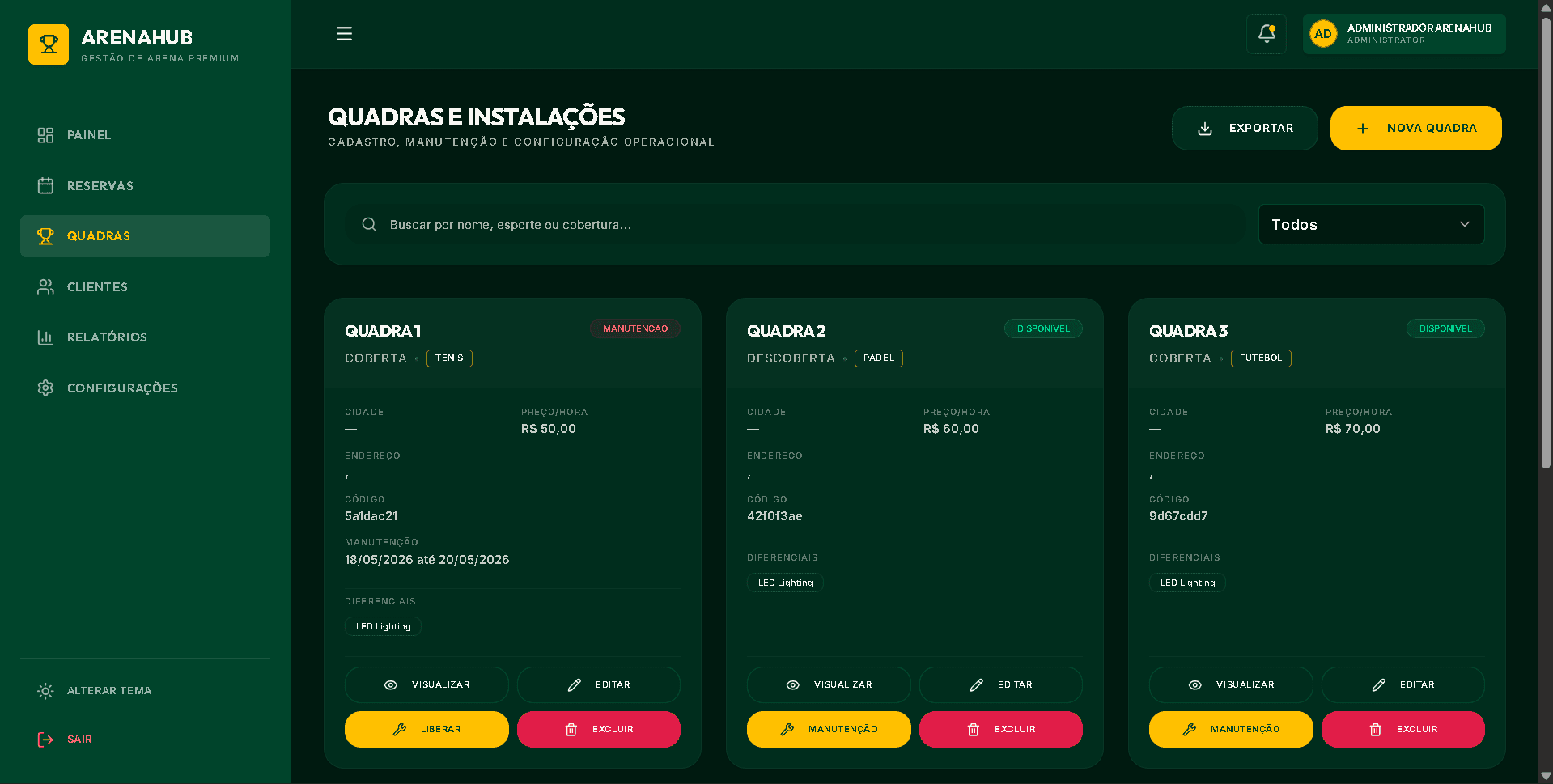Click code 5a1dac21 on Quadra 1
Screen dimensions: 1553x784
click(371, 516)
